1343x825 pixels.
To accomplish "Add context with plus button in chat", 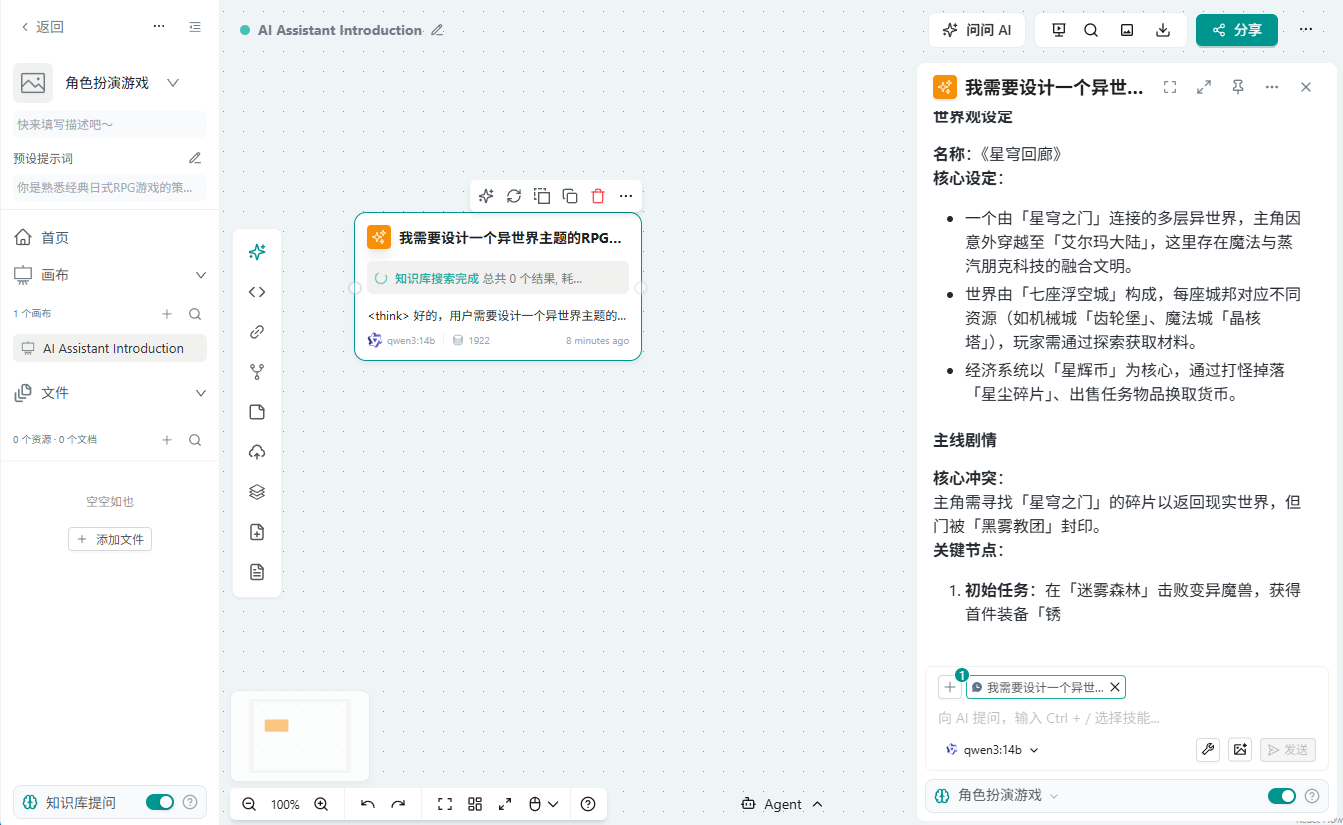I will point(950,687).
